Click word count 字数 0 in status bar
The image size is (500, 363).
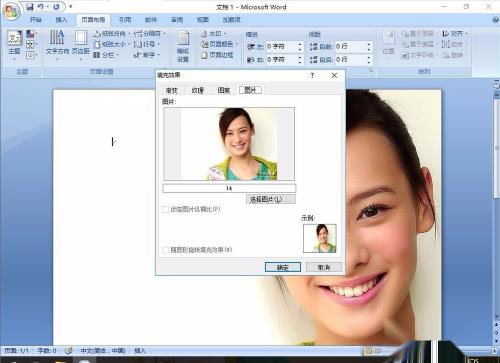click(x=47, y=351)
